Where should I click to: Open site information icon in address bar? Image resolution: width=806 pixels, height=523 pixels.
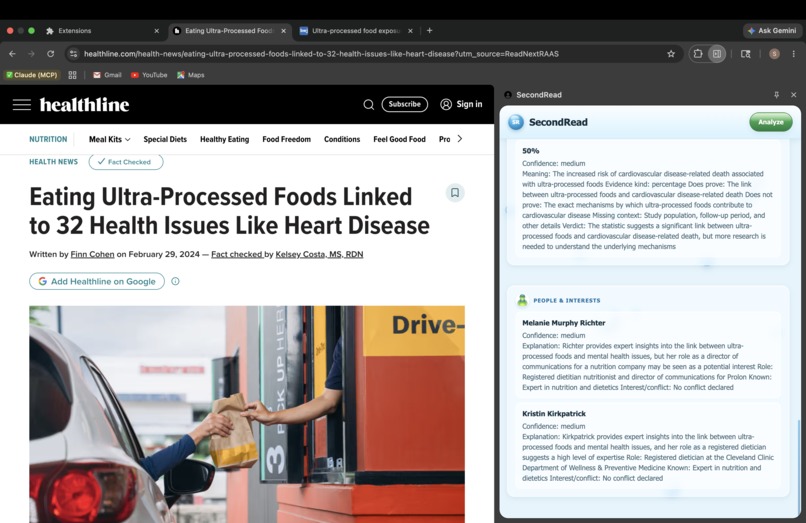coord(74,53)
